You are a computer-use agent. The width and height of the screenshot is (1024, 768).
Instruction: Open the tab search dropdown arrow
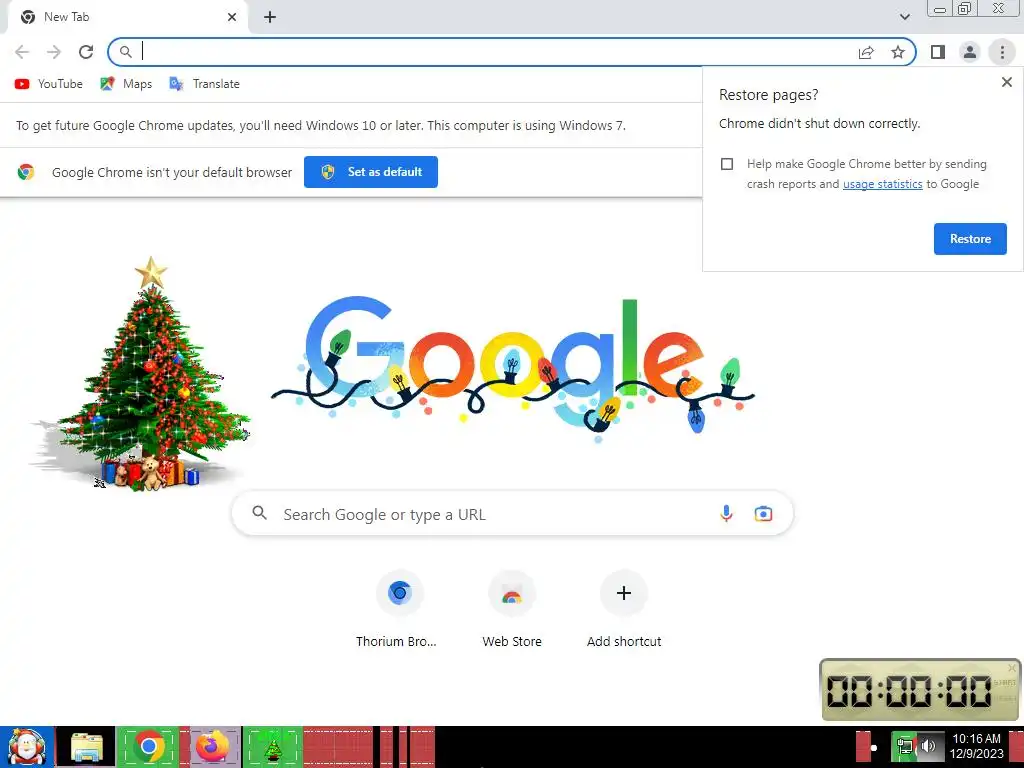(x=904, y=17)
